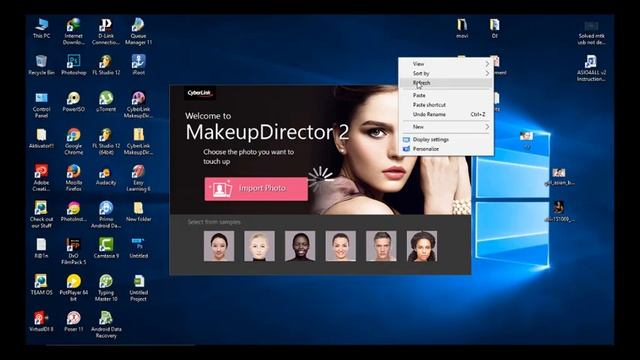The width and height of the screenshot is (640, 360).
Task: Select the Adobe Creative Cloud desktop icon
Action: click(x=41, y=178)
